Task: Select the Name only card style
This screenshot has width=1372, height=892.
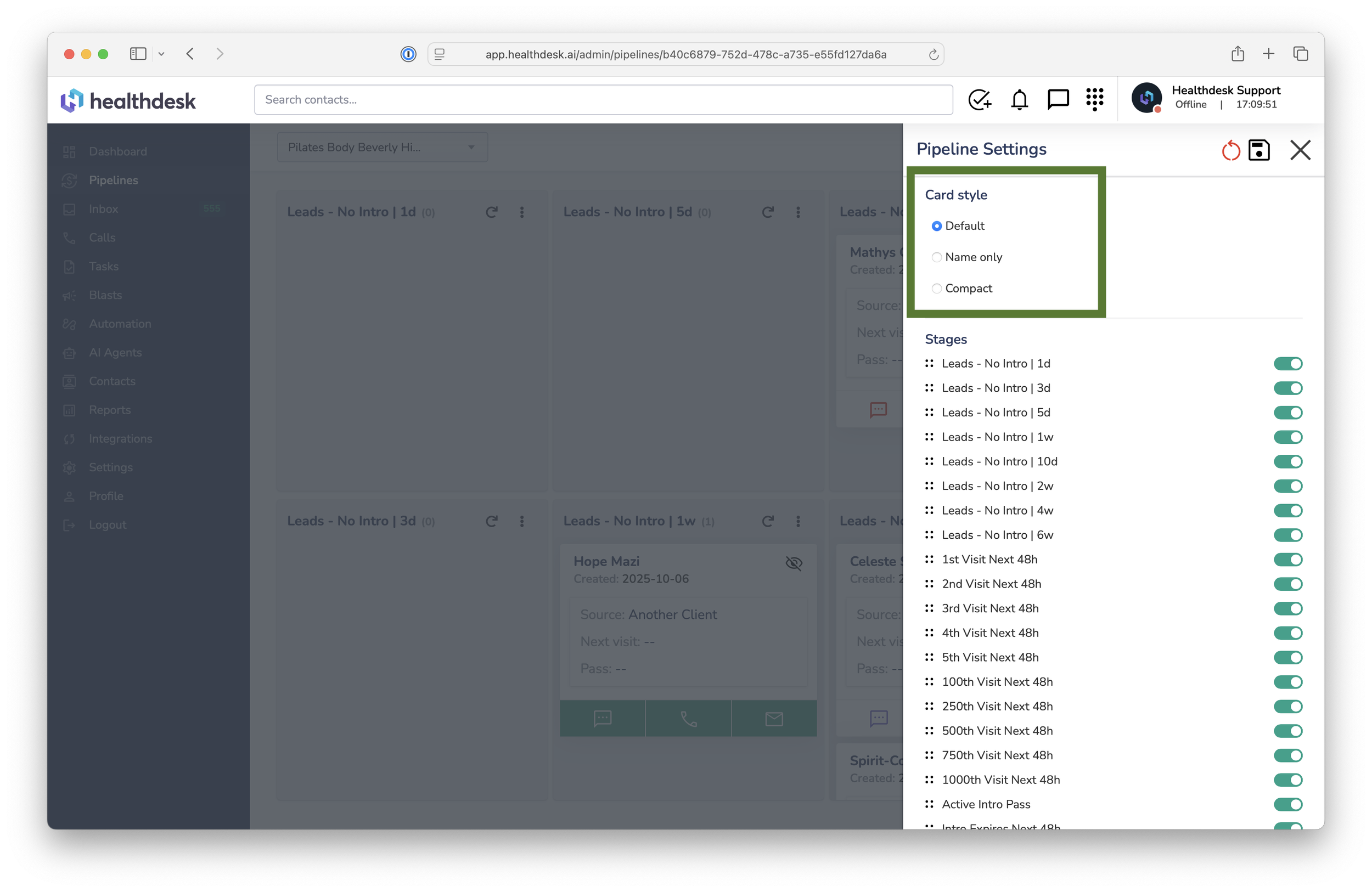Action: (937, 258)
